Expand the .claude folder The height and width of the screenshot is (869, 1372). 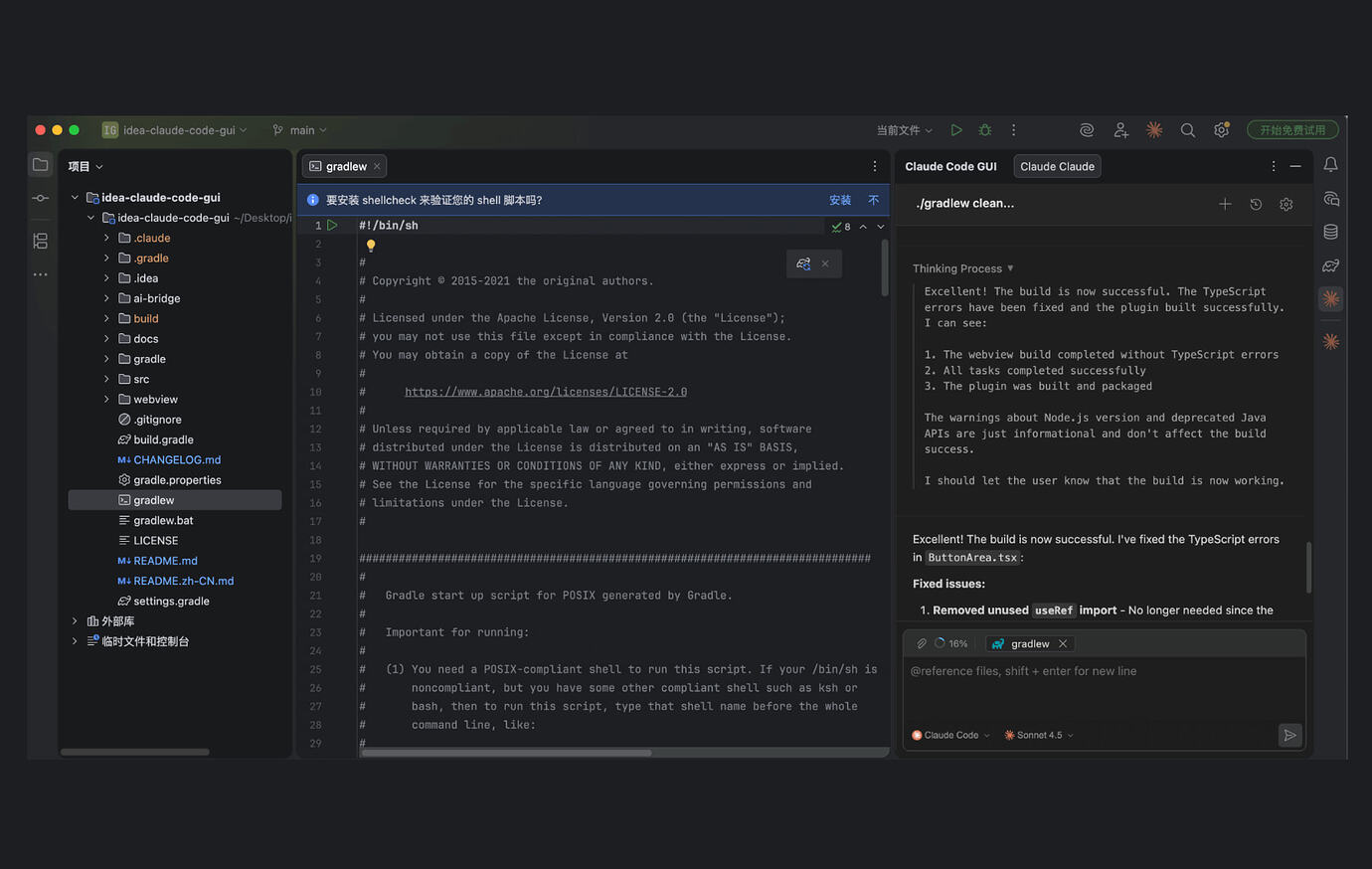click(106, 238)
